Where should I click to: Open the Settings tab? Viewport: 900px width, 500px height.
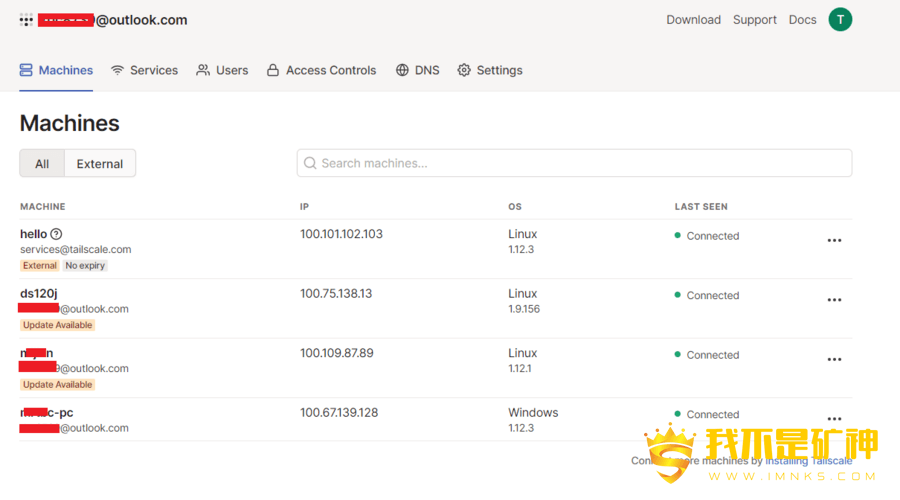tap(490, 70)
